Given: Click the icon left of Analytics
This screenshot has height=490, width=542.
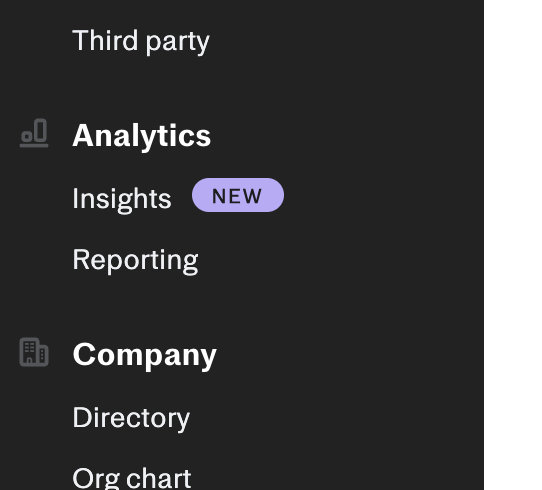Looking at the screenshot, I should [34, 133].
